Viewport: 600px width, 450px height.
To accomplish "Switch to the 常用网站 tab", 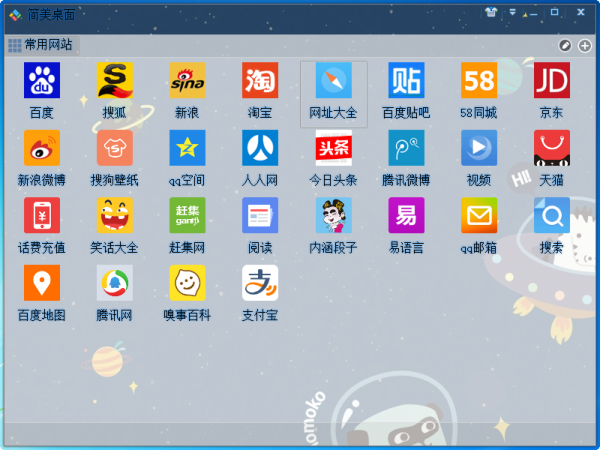I will point(41,45).
